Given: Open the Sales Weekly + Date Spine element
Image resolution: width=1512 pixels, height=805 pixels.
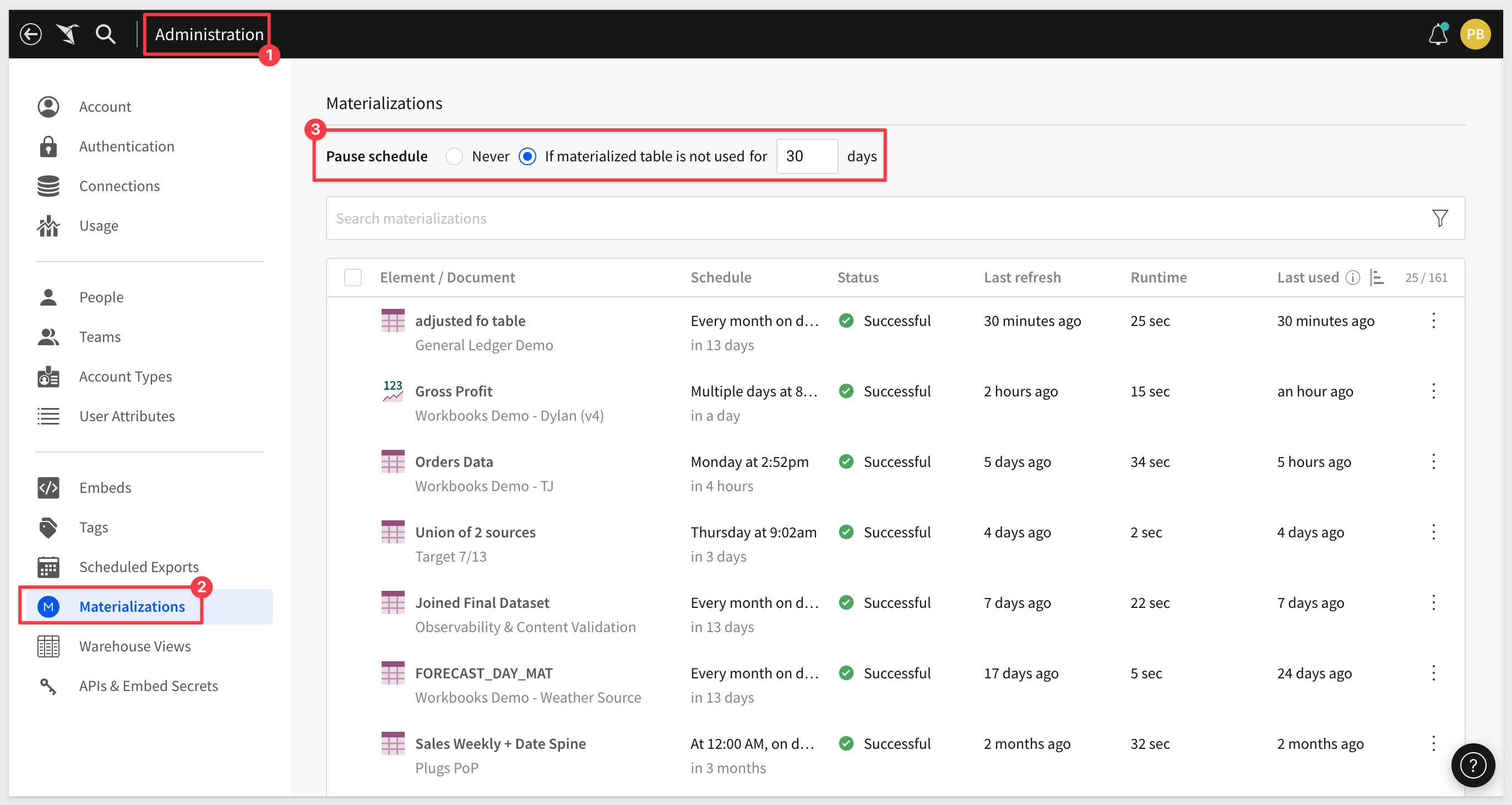Looking at the screenshot, I should (500, 743).
